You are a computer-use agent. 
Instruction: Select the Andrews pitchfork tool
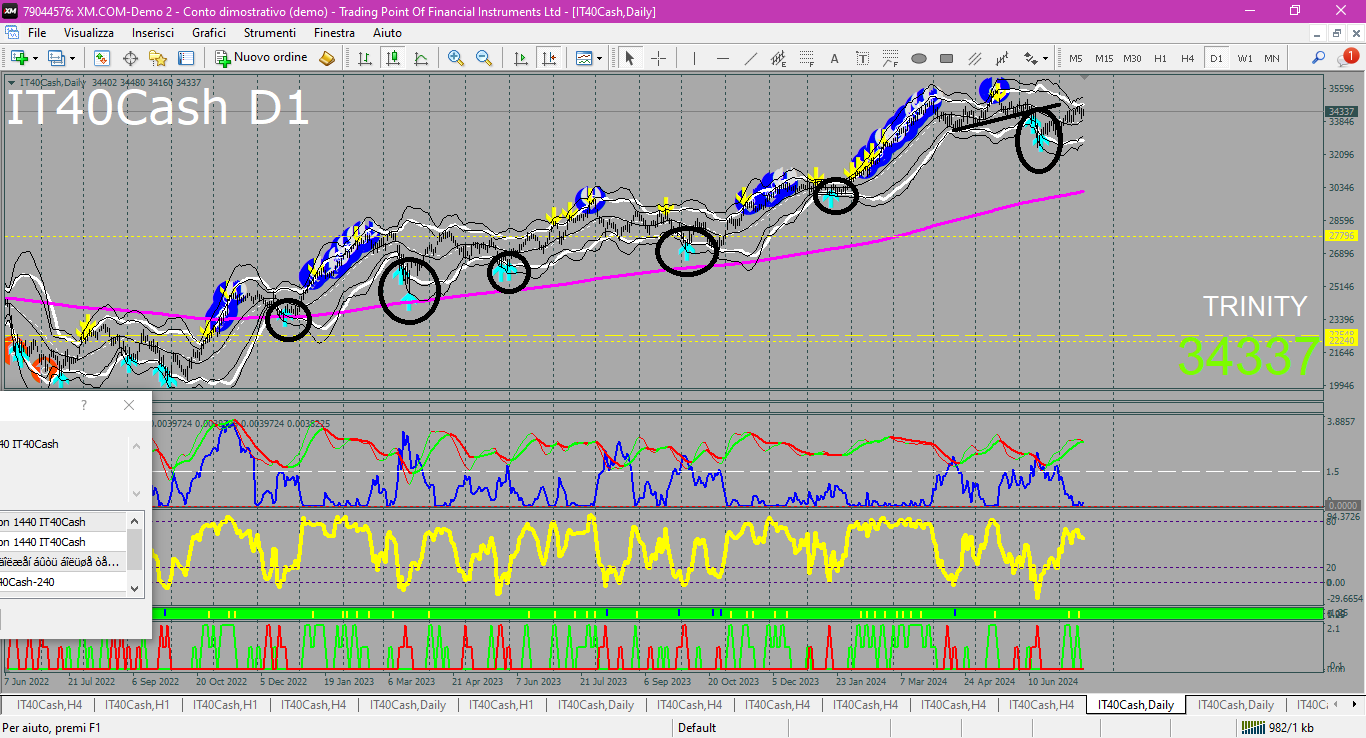click(x=1002, y=58)
